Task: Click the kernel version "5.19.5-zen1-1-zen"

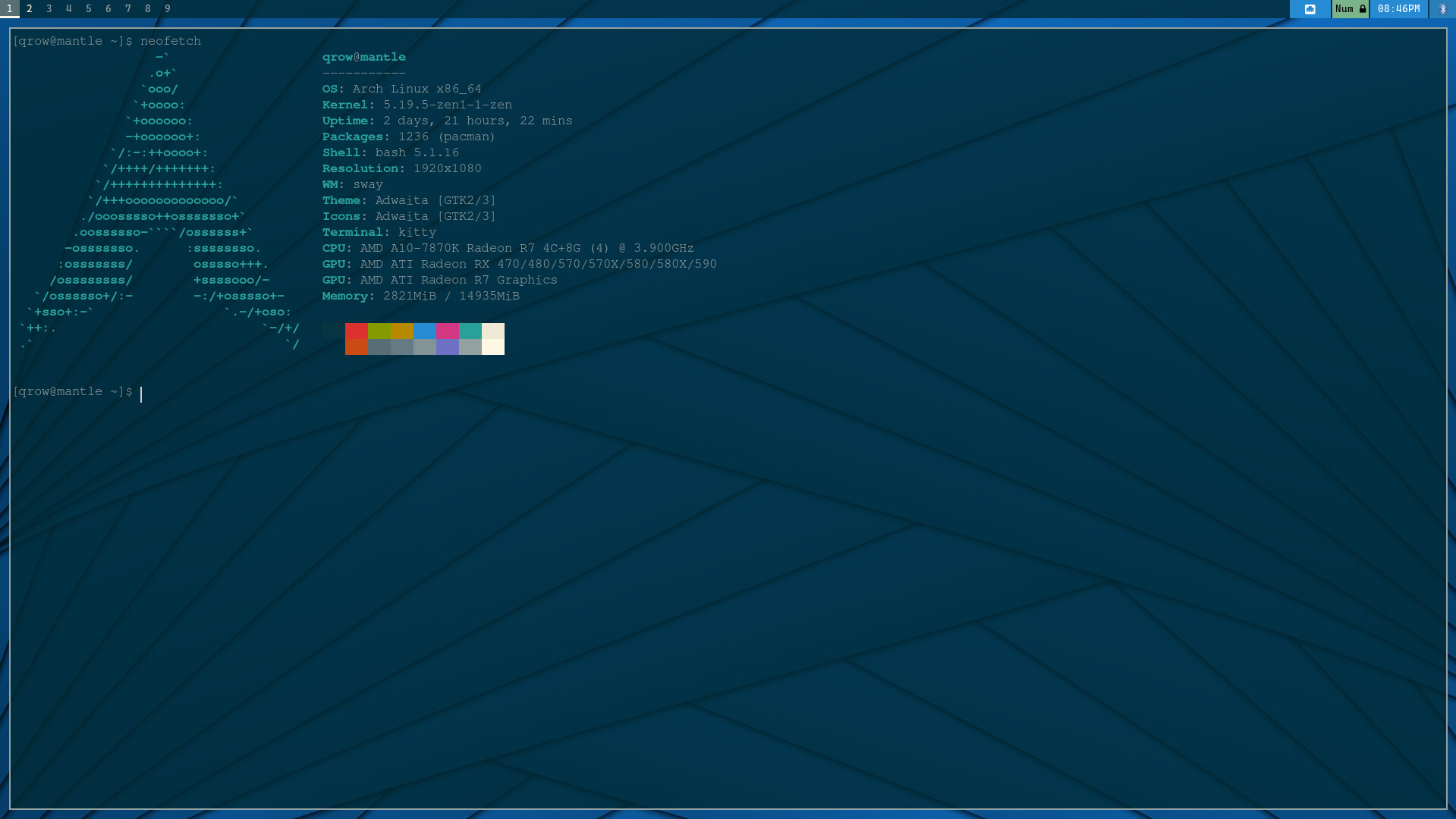Action: (x=448, y=105)
